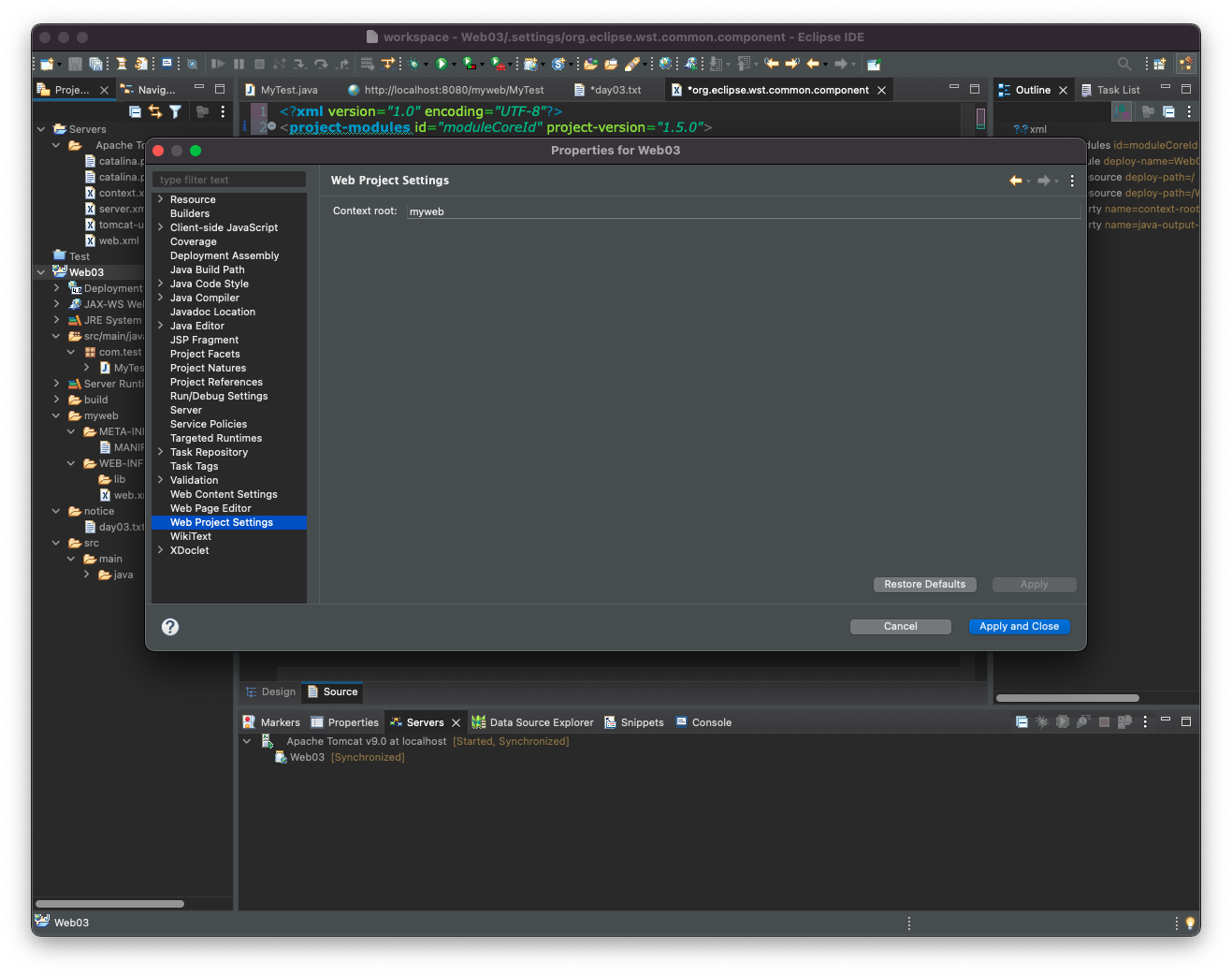
Task: Click Outline panel horizontal scrollbar
Action: (x=1067, y=698)
